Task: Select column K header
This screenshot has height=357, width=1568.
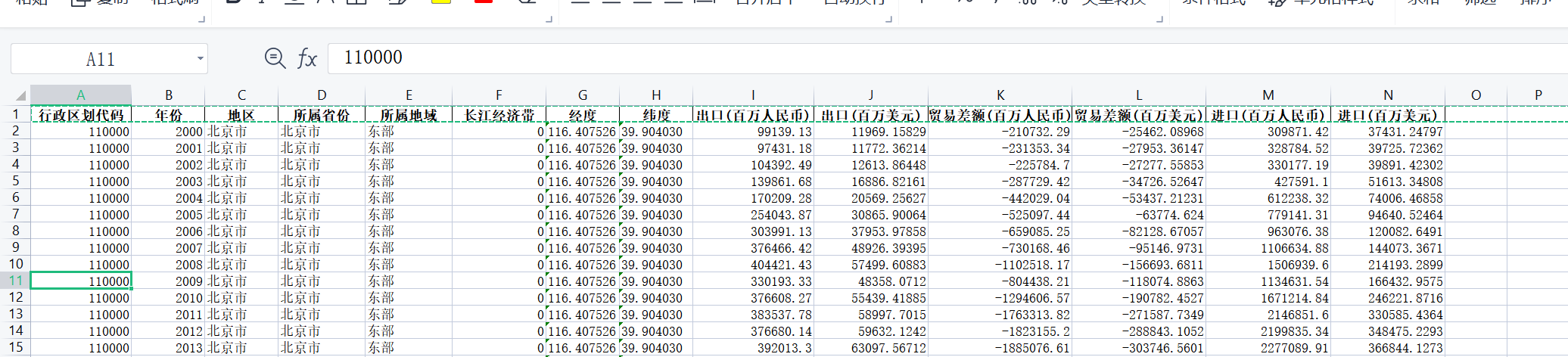Action: tap(1000, 95)
